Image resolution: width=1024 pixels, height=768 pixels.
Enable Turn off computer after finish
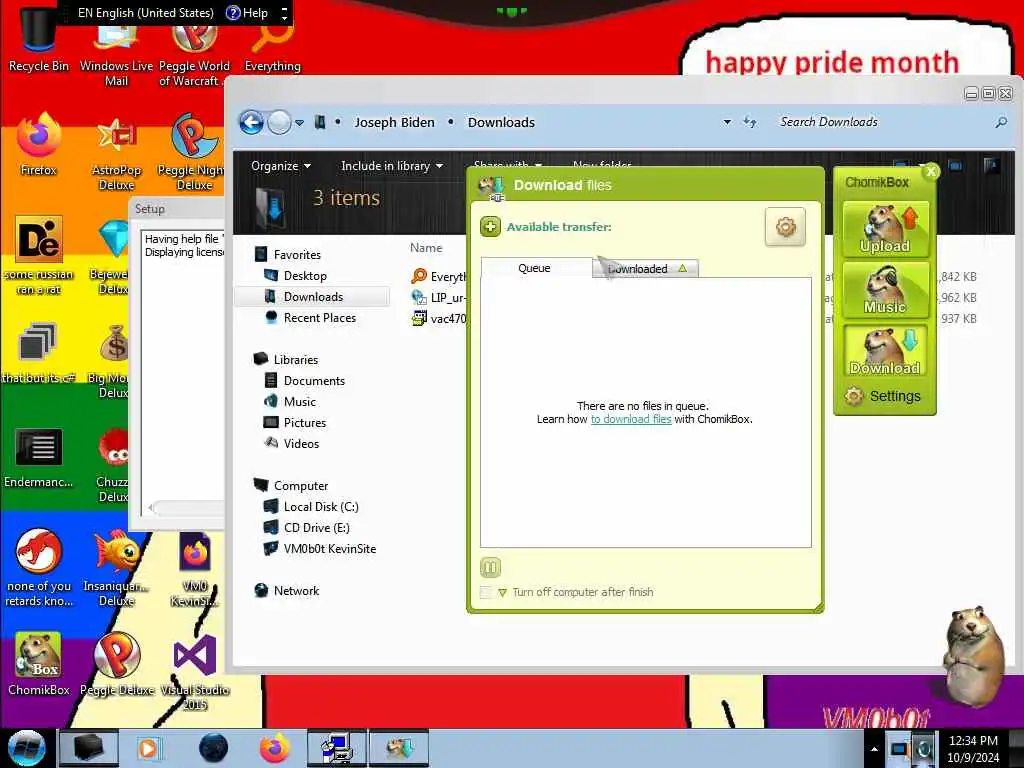pos(486,592)
